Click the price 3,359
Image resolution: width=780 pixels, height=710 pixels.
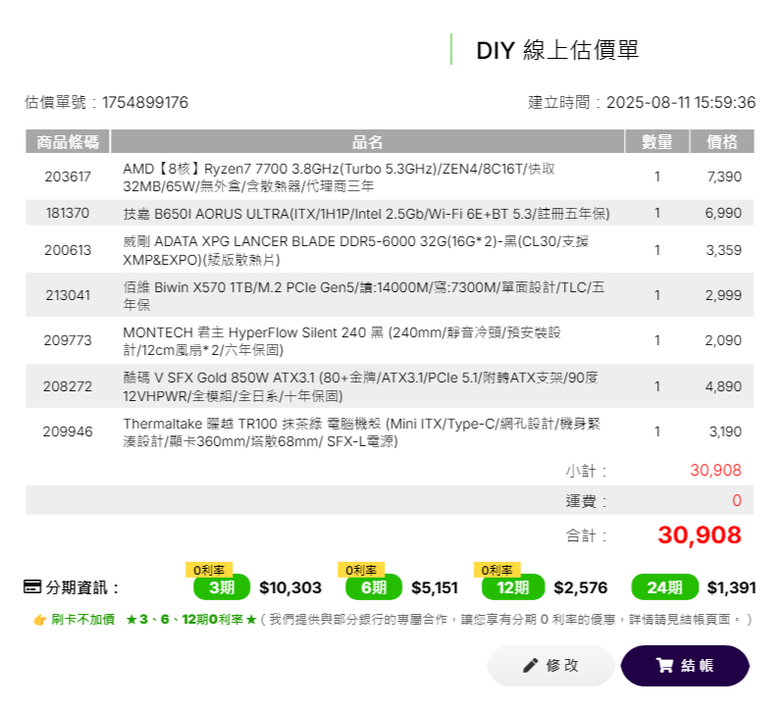point(724,250)
